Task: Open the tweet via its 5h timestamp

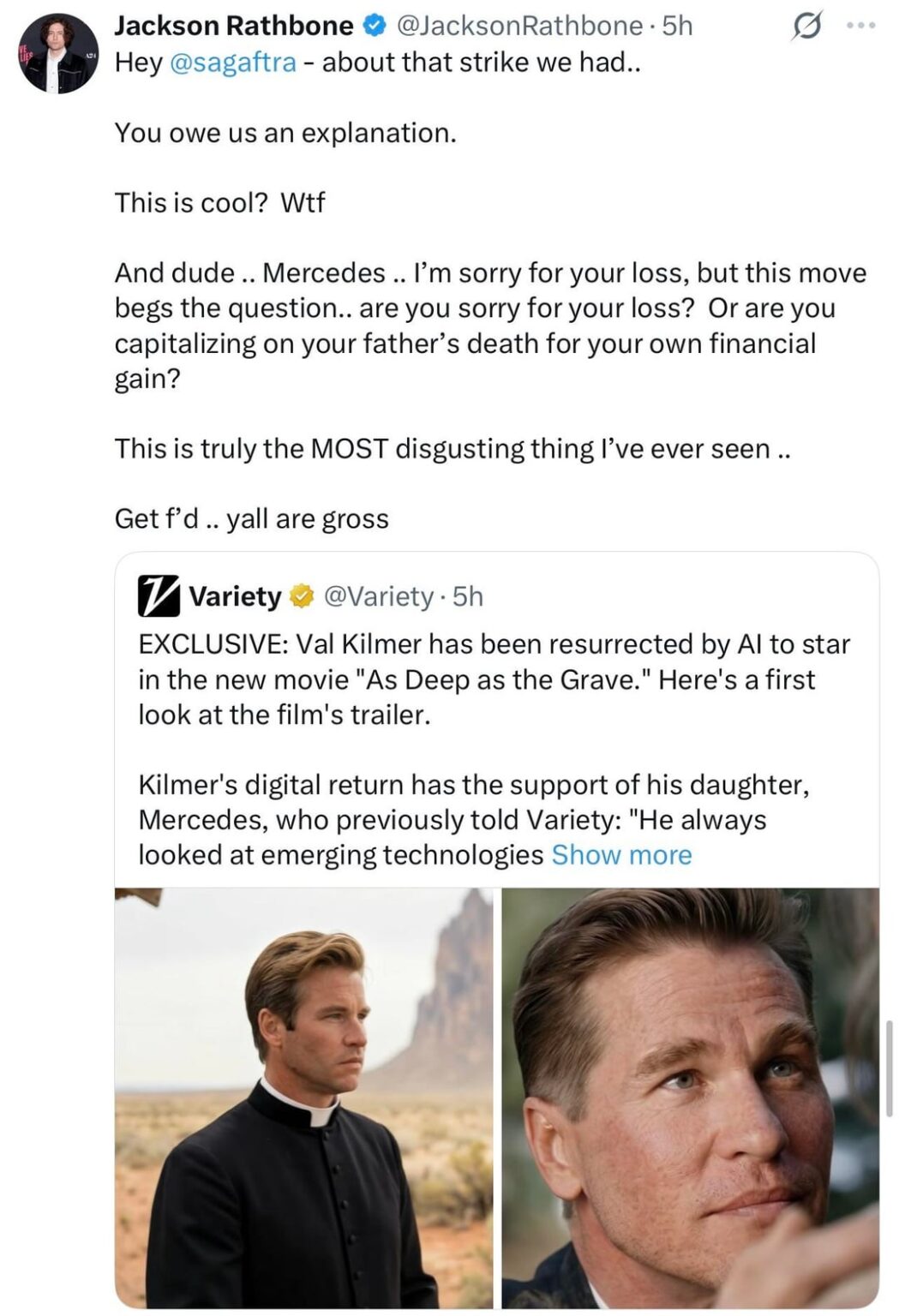Action: point(677,25)
